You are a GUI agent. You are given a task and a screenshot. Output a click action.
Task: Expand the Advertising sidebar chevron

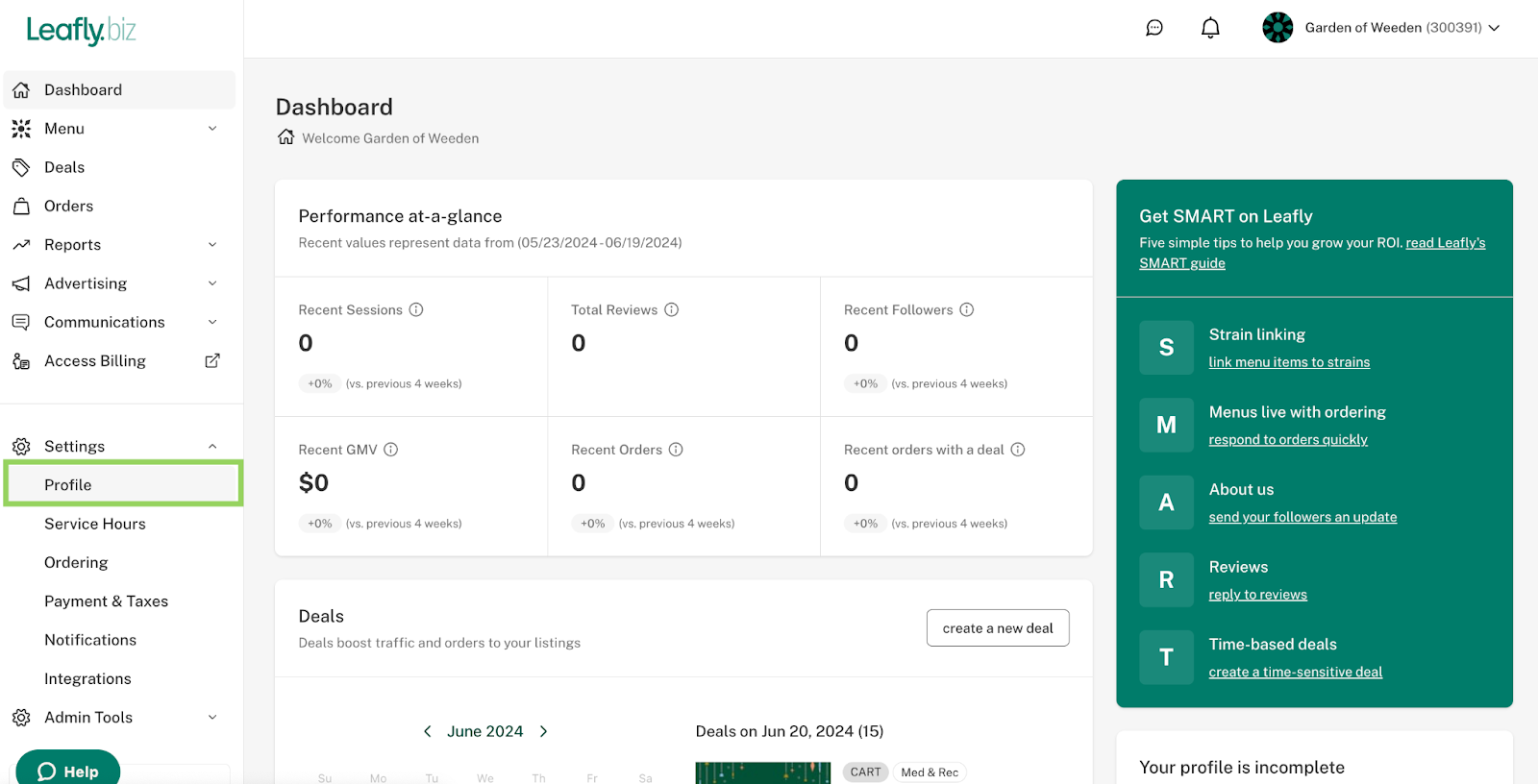(212, 283)
